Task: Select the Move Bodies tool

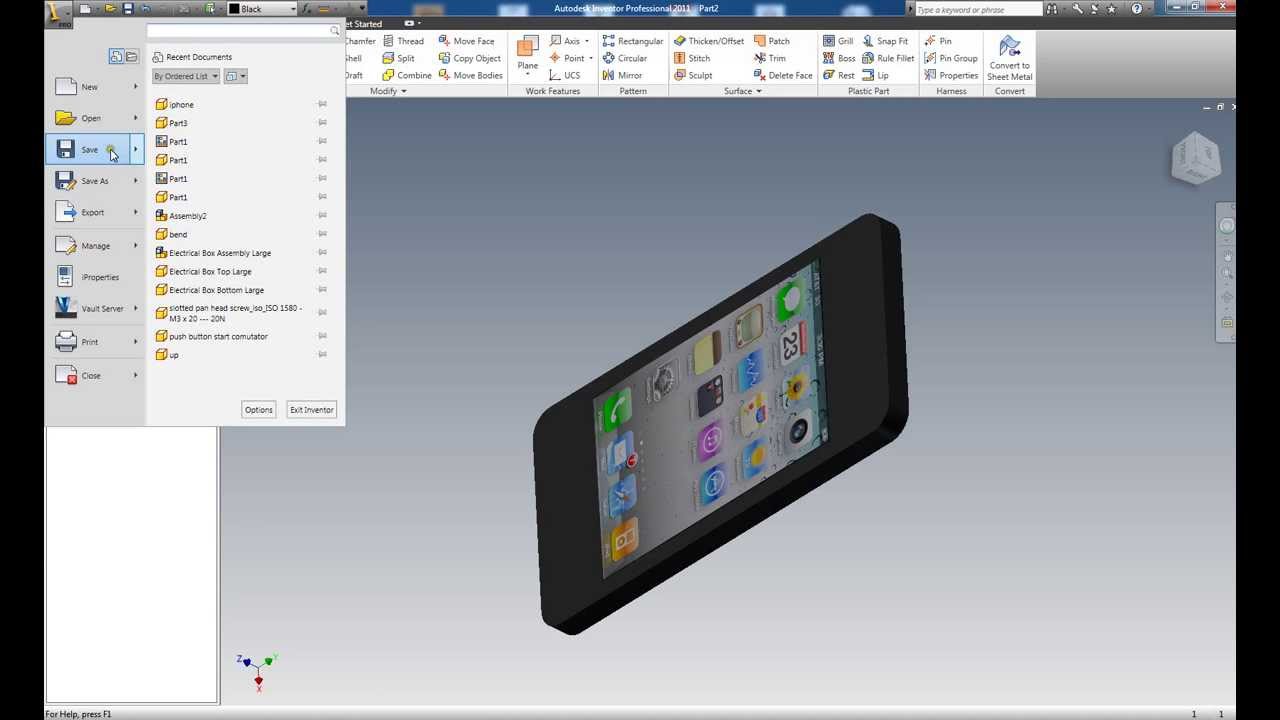Action: point(470,75)
